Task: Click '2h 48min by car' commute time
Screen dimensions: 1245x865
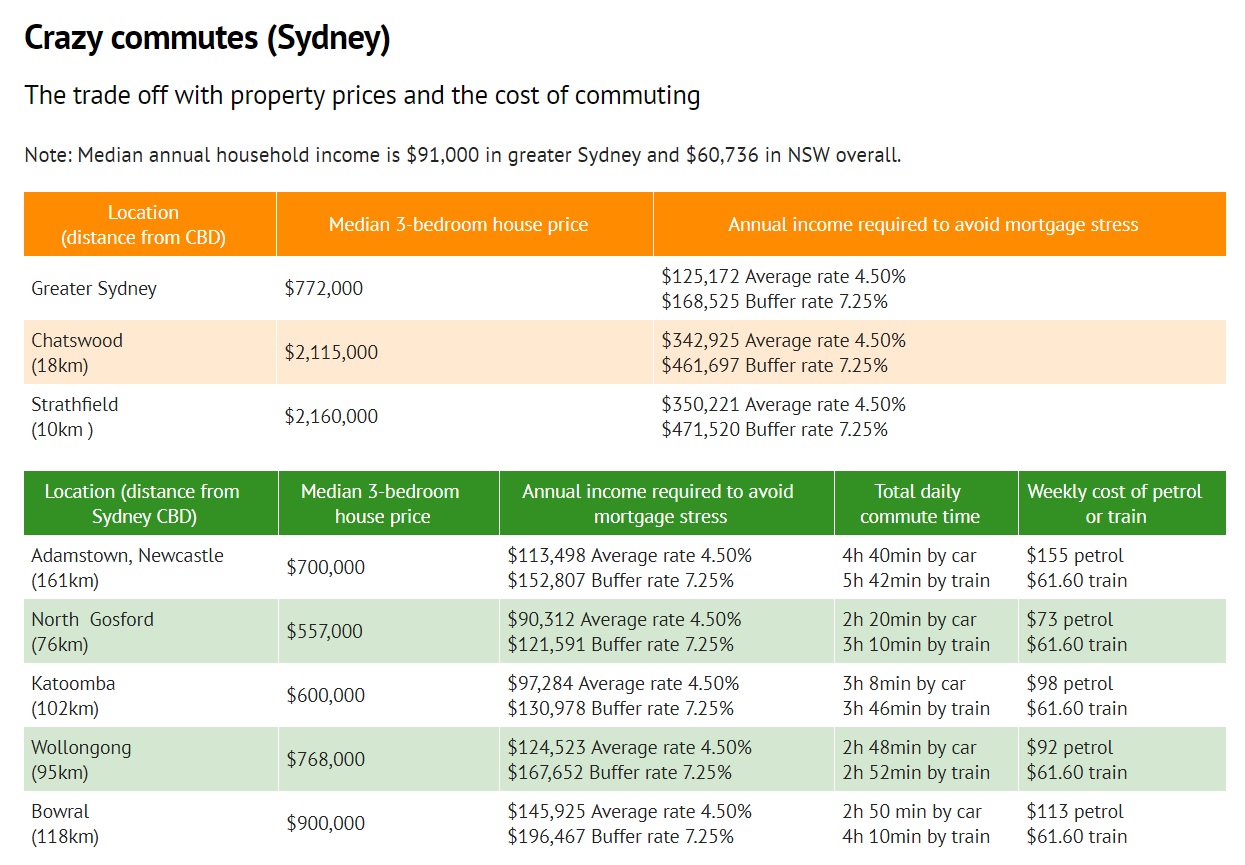Action: (x=910, y=748)
